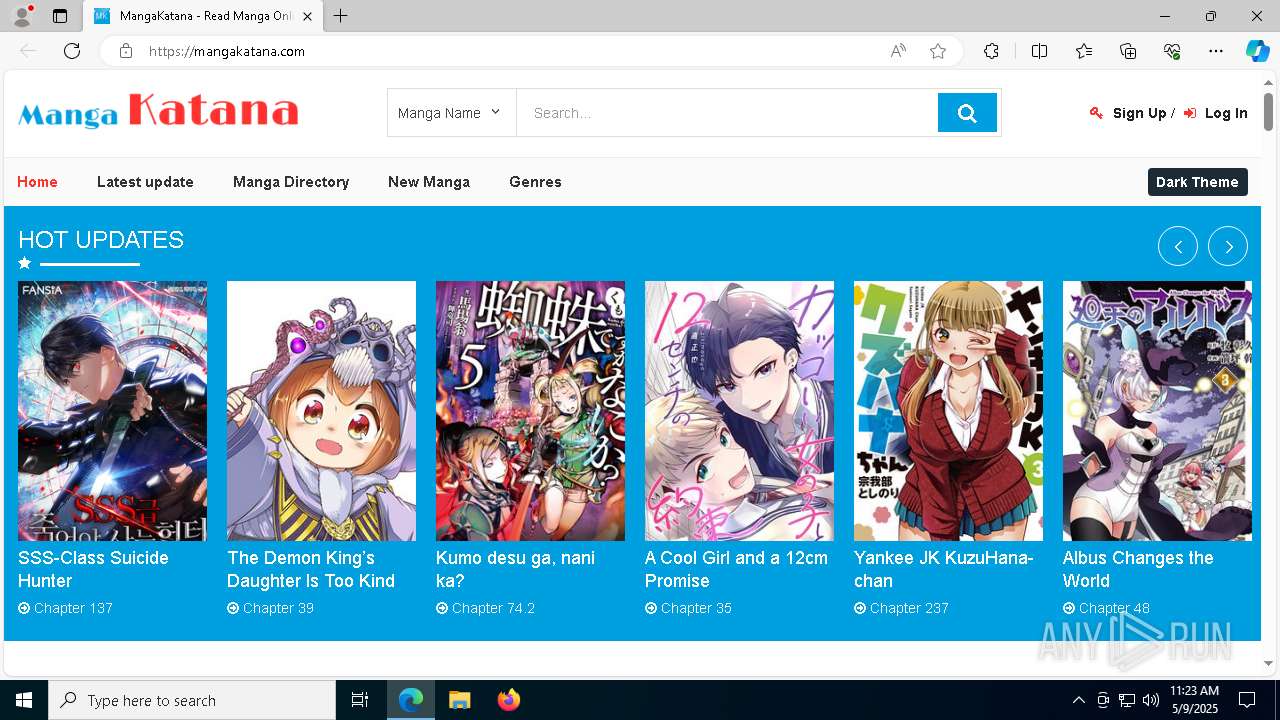Open the Collections icon
Screen dimensions: 1280x720
click(x=1128, y=51)
